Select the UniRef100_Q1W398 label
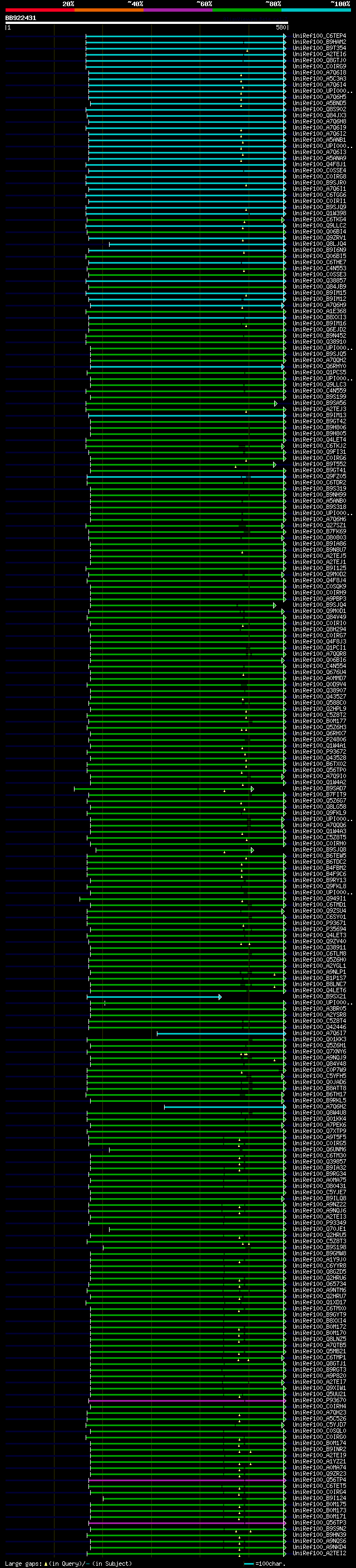The image size is (356, 1568). pyautogui.click(x=319, y=214)
